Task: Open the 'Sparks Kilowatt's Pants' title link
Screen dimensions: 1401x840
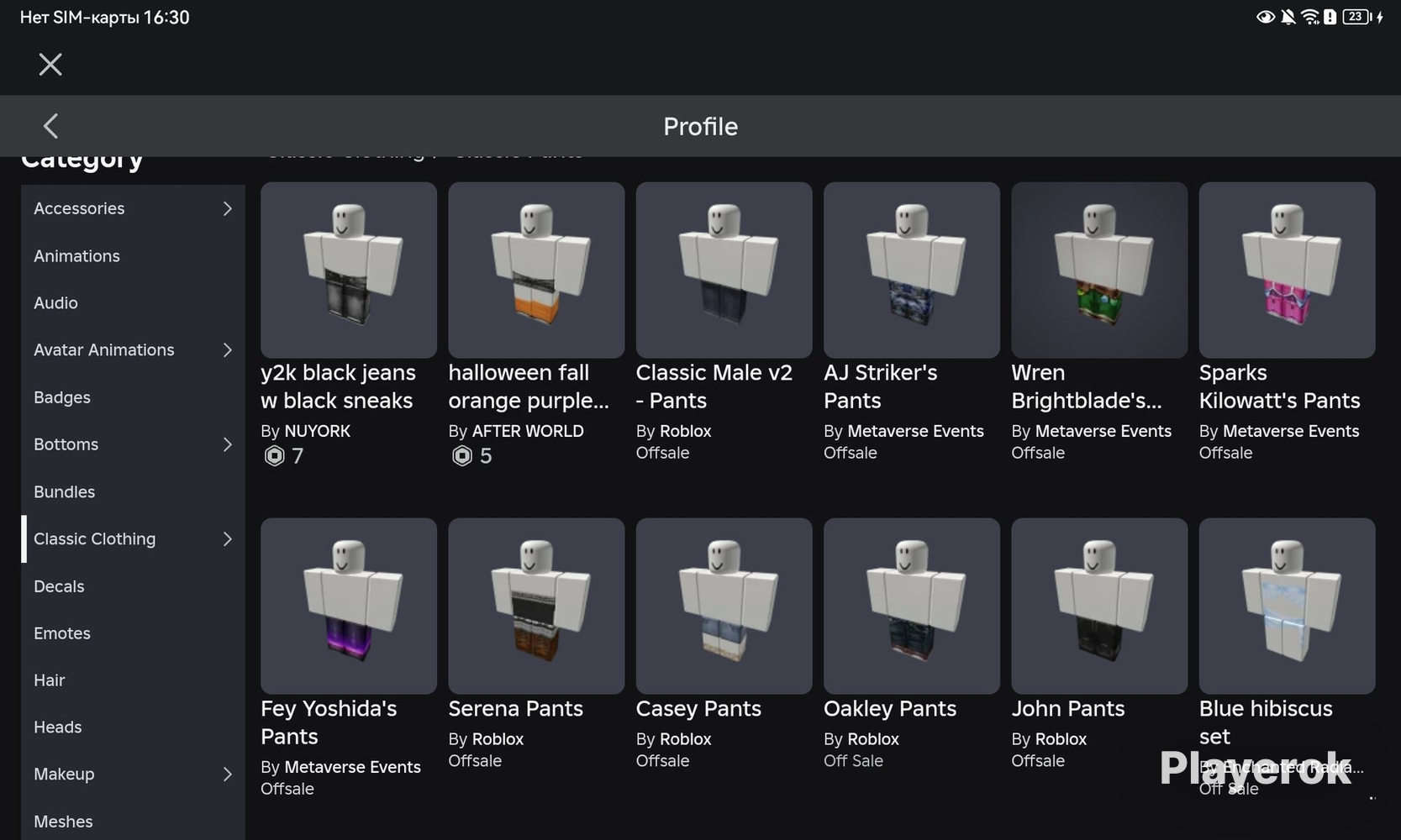Action: tap(1279, 386)
